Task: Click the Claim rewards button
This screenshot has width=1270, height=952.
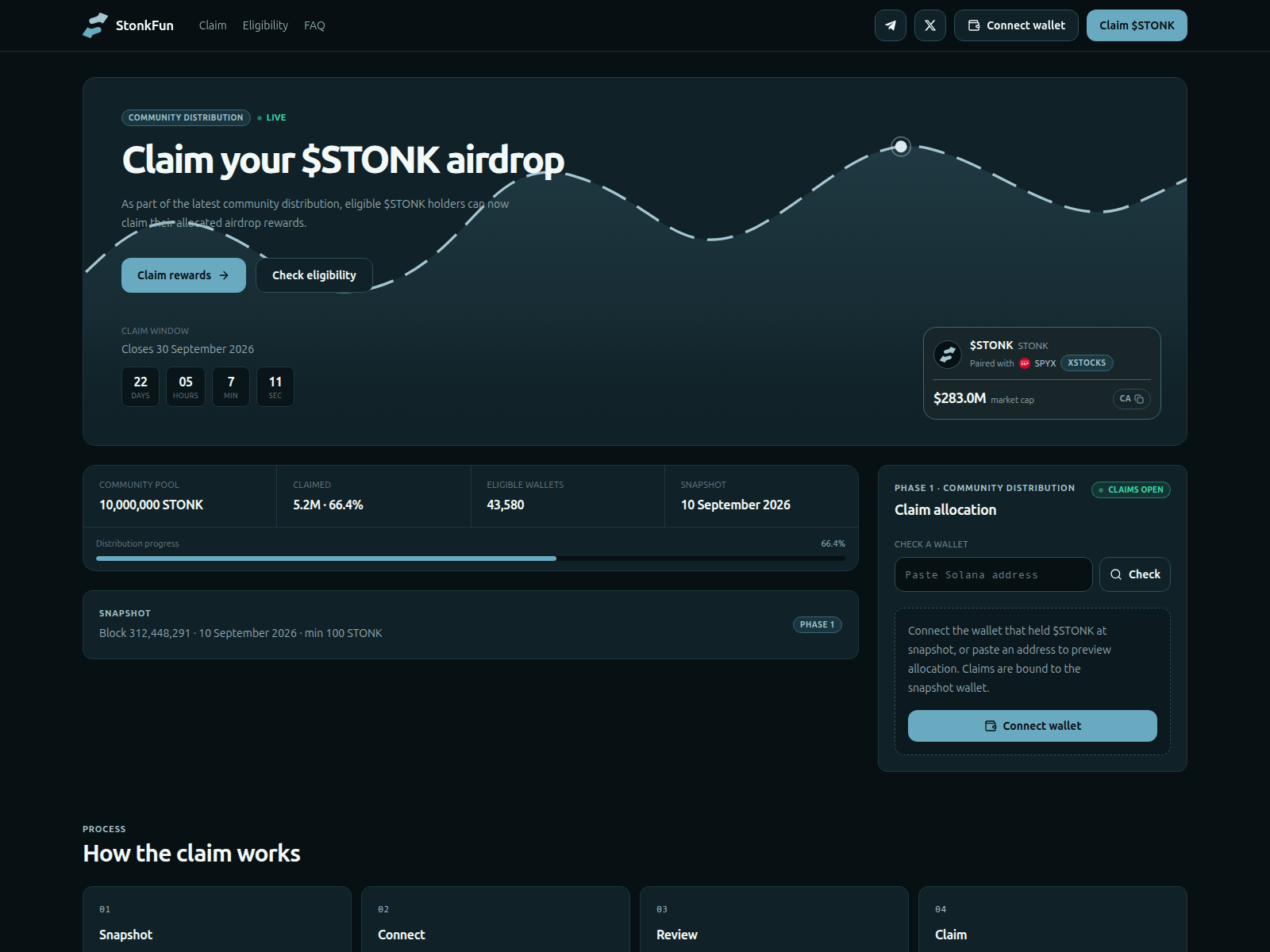Action: pos(183,275)
